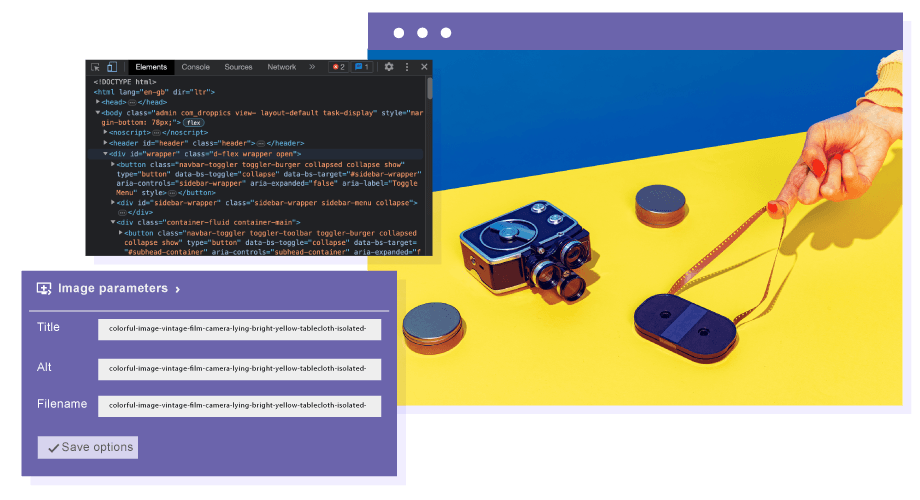Expand the head element node
Viewport: 920px width, 500px height.
point(98,102)
